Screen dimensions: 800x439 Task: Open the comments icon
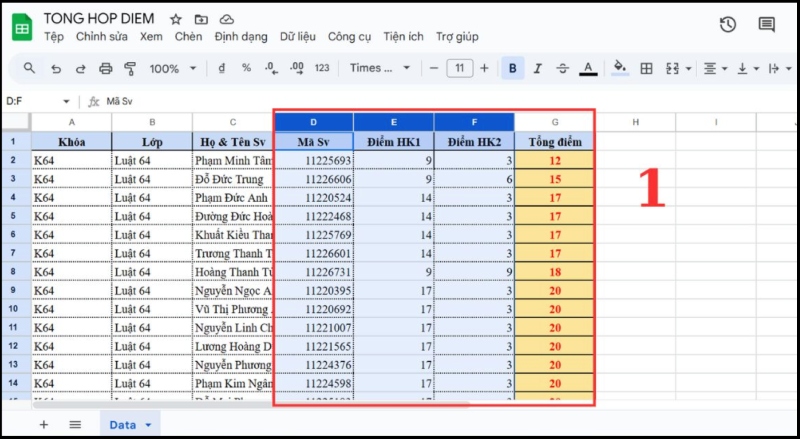point(766,25)
